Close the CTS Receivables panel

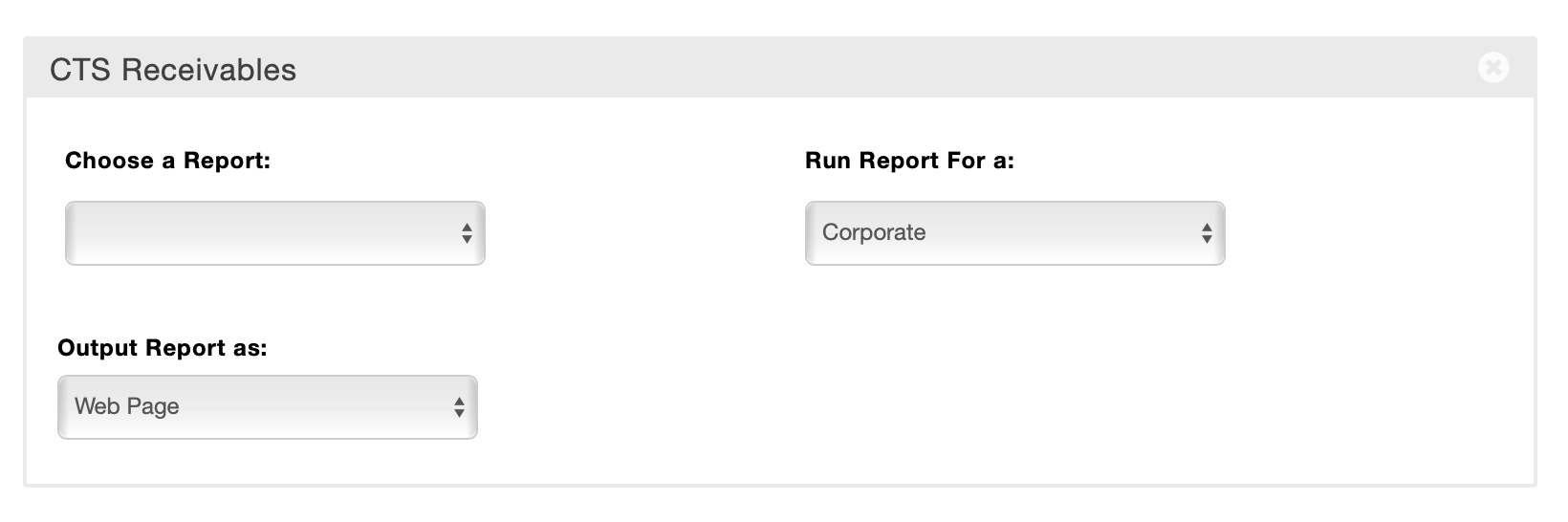(1492, 67)
